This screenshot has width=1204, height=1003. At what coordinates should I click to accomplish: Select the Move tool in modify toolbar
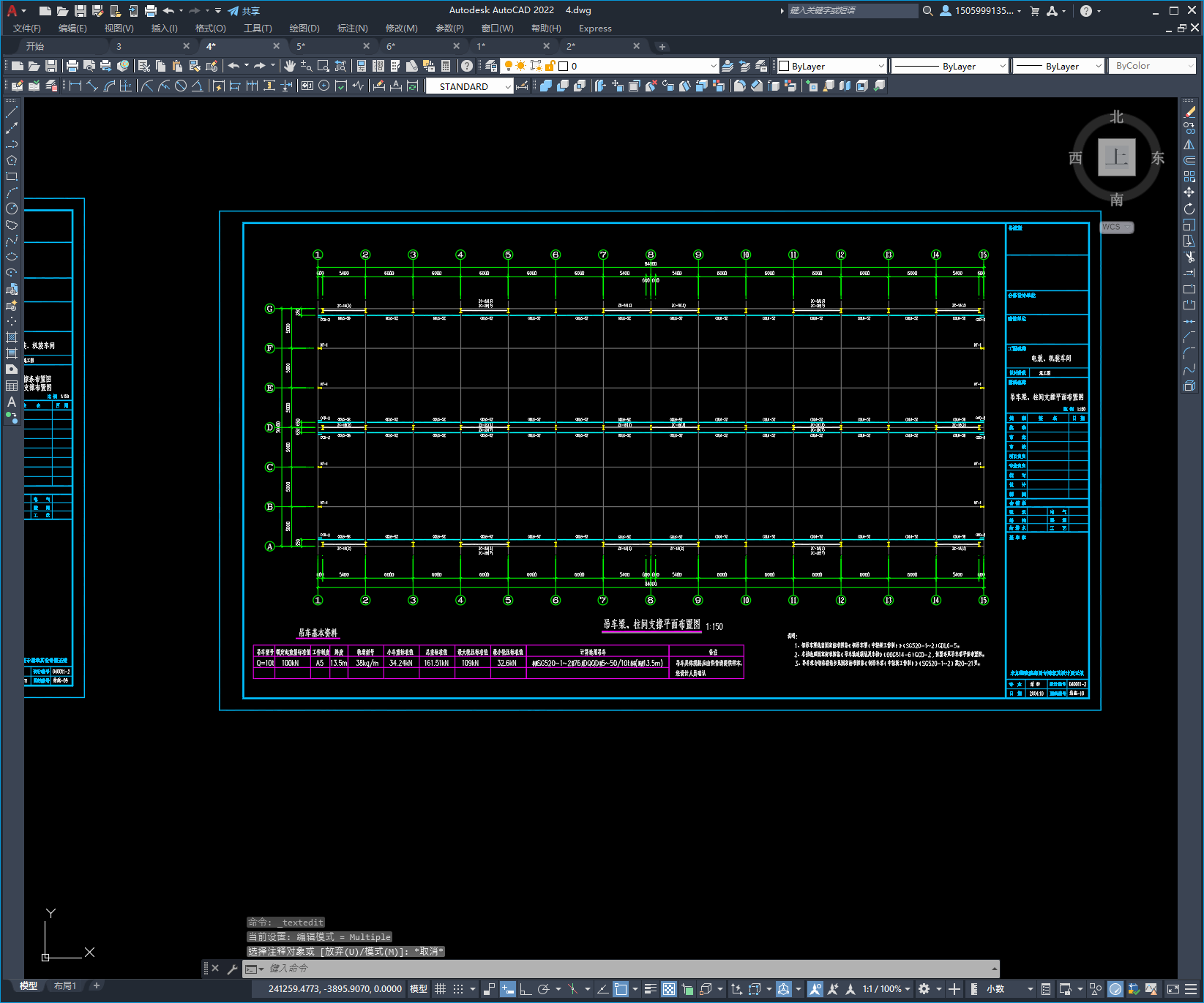tap(1189, 192)
